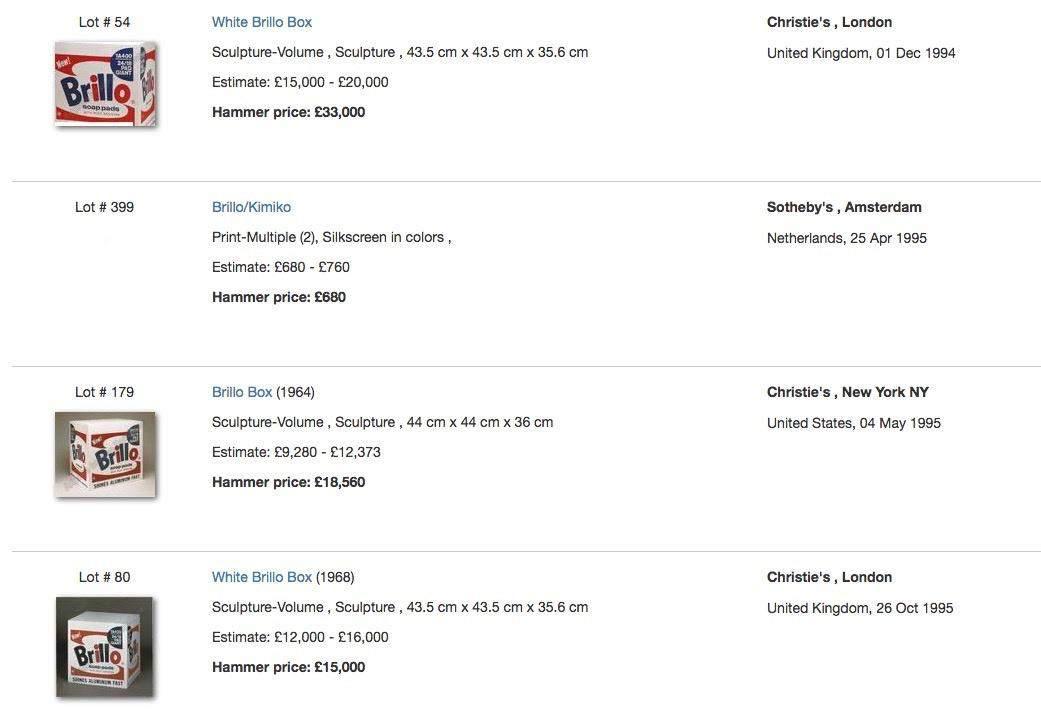Click the Lot # 179 label
Image resolution: width=1041 pixels, height=709 pixels.
click(104, 392)
